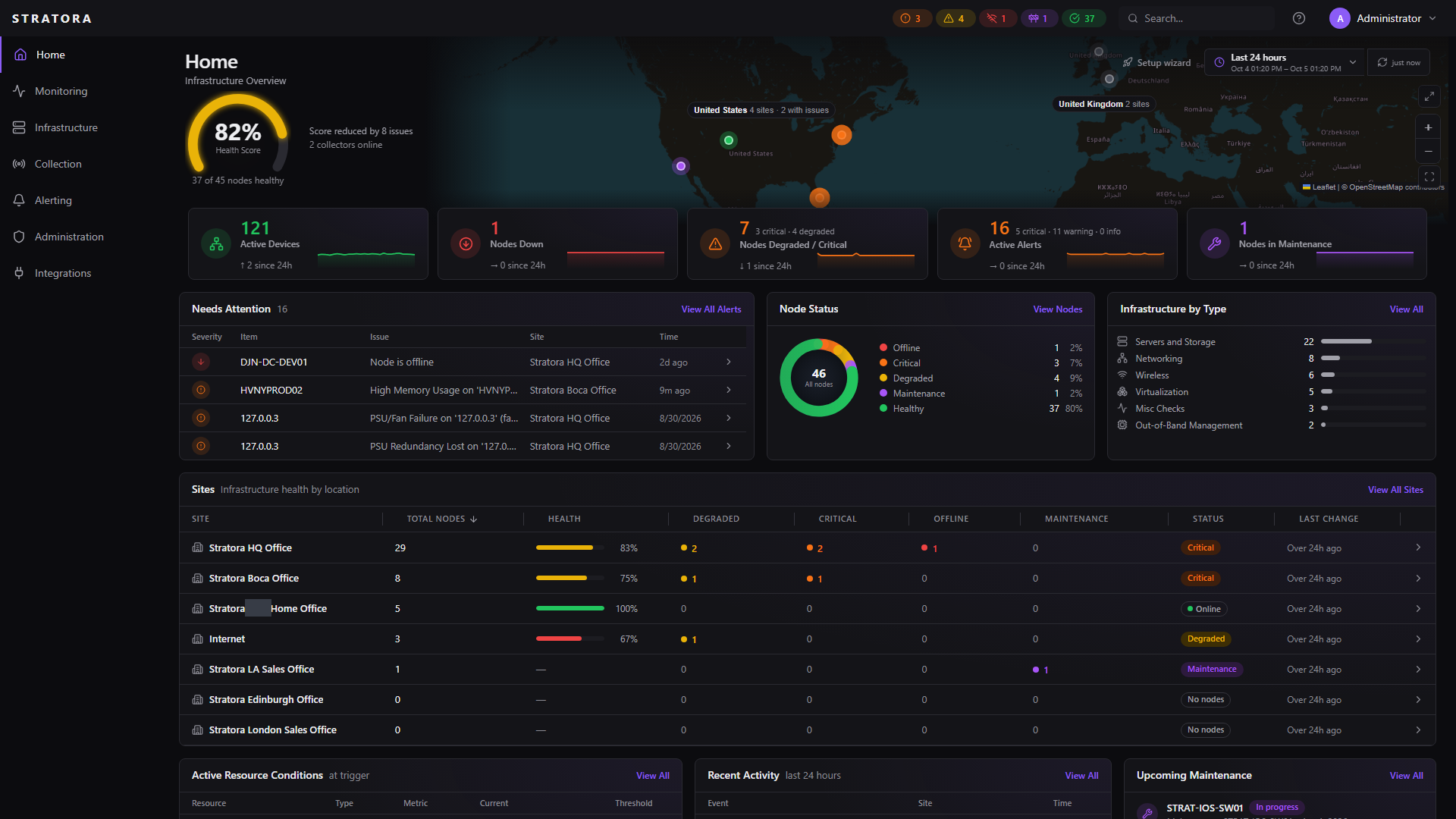Screen dimensions: 1456x819
Task: Click the View Nodes link
Action: pyautogui.click(x=1058, y=309)
